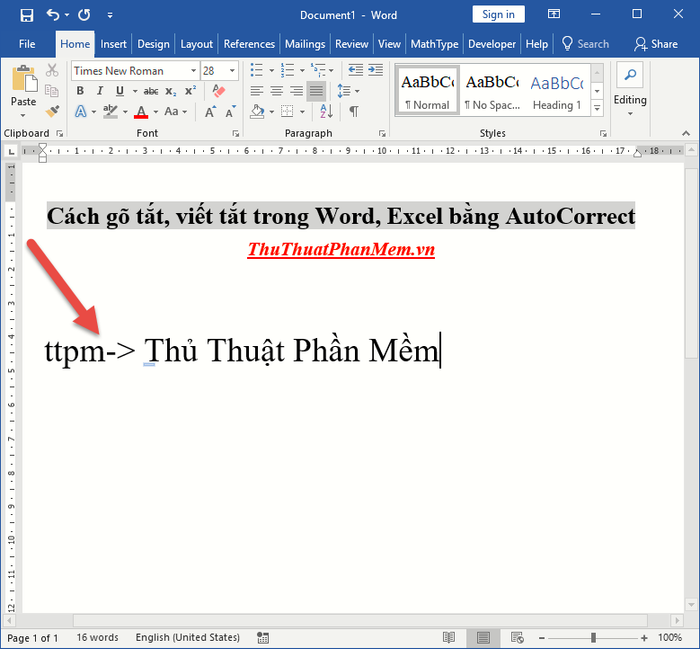Viewport: 700px width, 649px height.
Task: Expand the font size dropdown
Action: 232,71
